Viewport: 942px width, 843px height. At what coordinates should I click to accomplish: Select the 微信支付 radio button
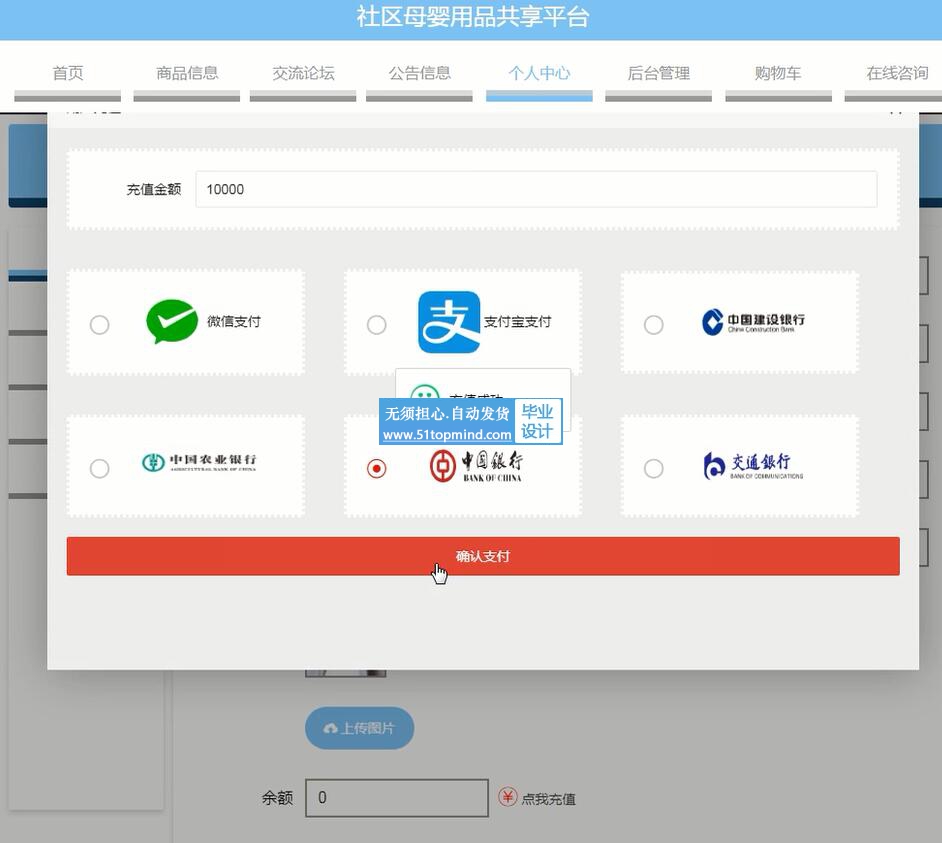click(100, 325)
